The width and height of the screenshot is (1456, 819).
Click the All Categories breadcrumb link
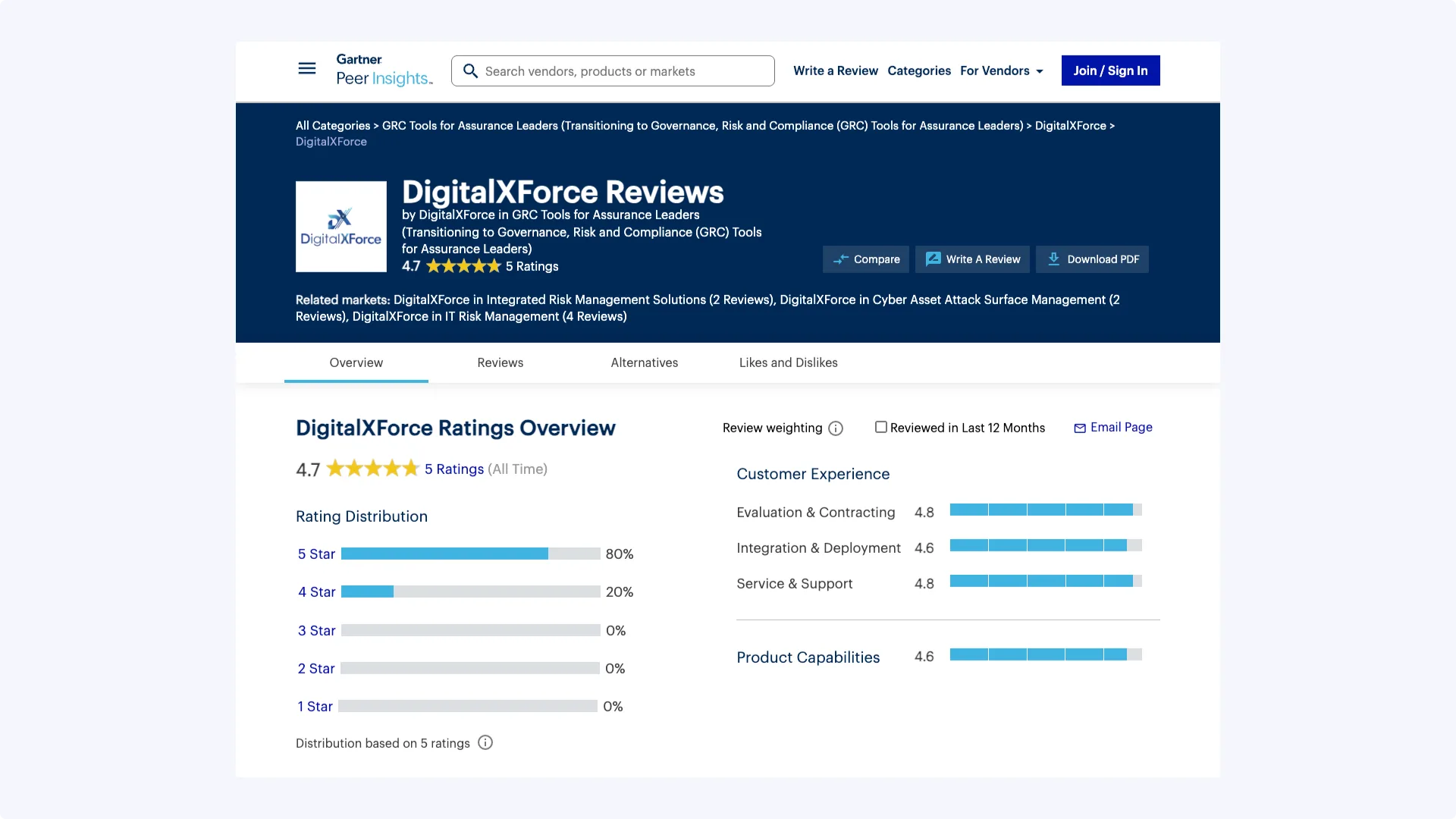tap(332, 126)
